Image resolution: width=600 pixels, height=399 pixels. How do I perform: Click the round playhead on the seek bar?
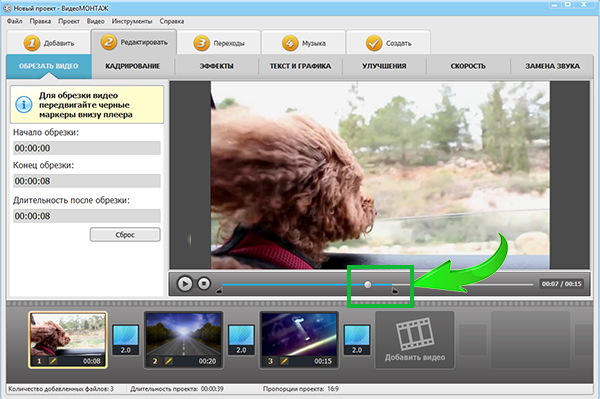(368, 284)
